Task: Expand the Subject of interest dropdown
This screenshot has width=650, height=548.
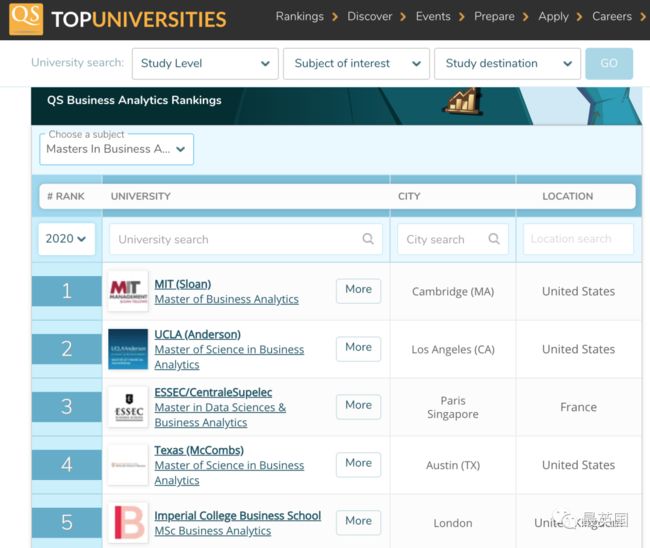Action: pos(356,63)
